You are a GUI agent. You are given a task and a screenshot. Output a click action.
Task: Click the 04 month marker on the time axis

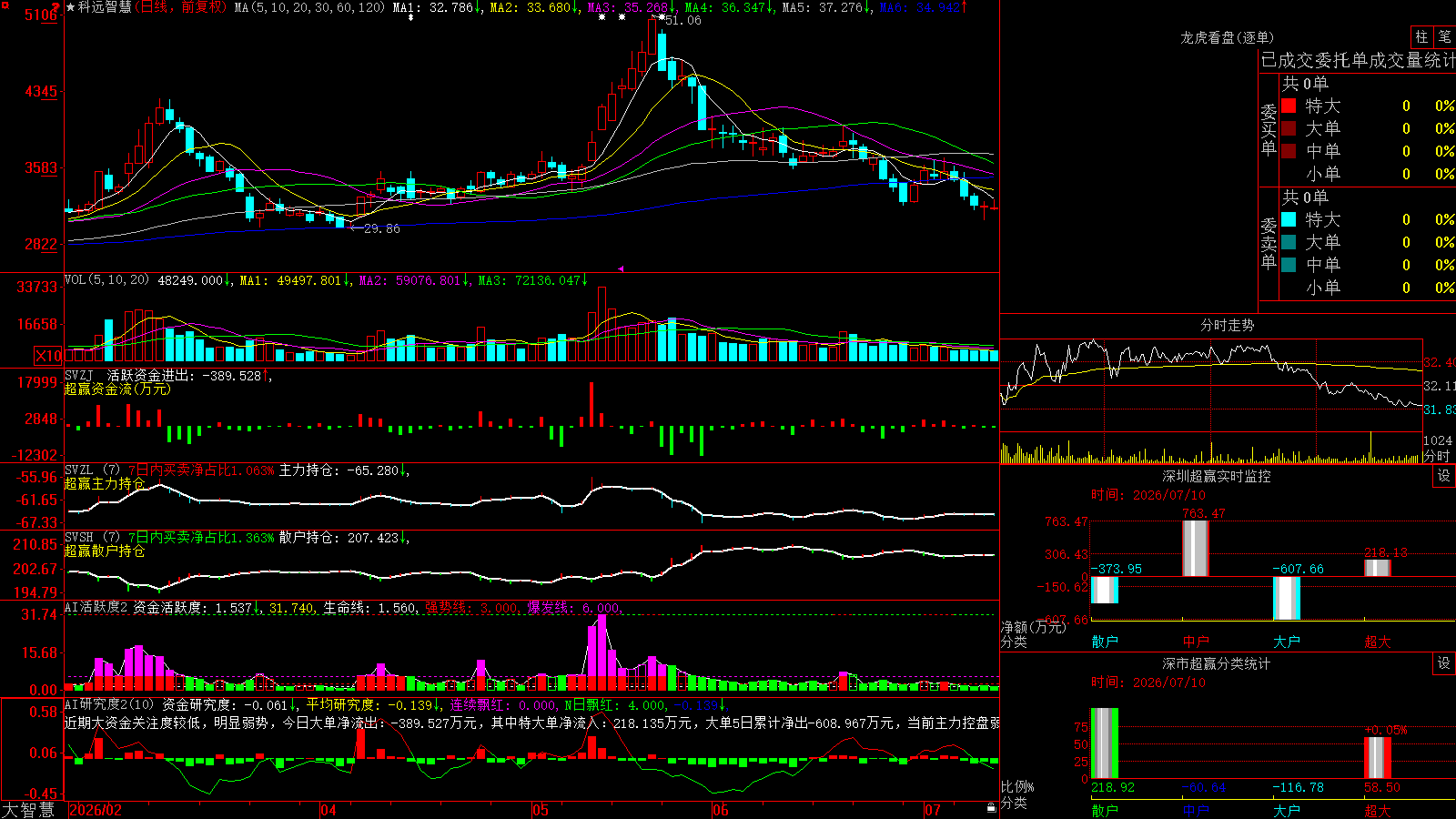(x=329, y=810)
